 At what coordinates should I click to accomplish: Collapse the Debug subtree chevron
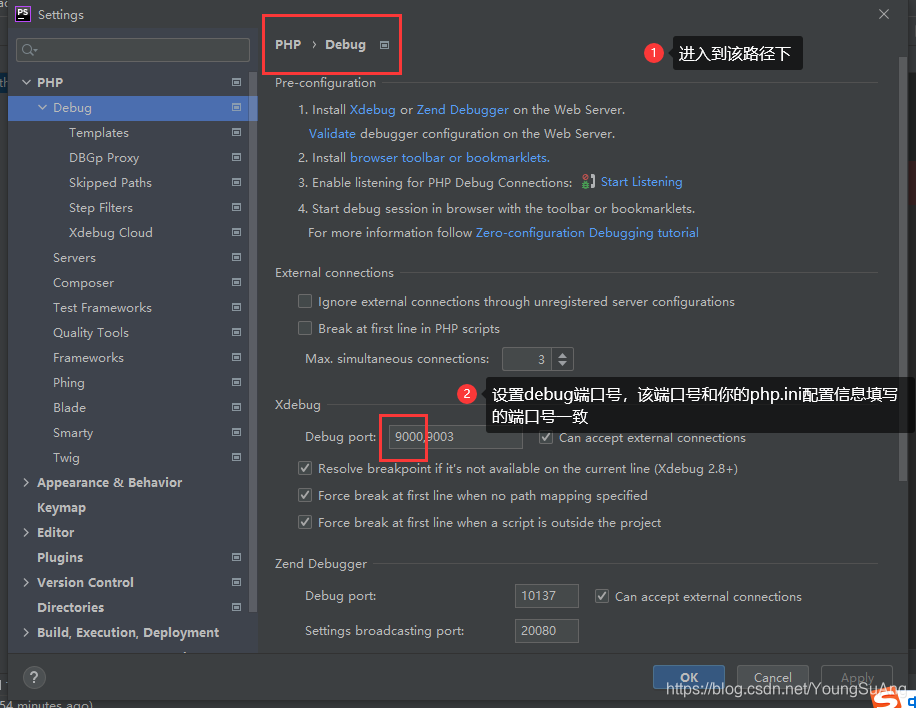click(x=42, y=107)
